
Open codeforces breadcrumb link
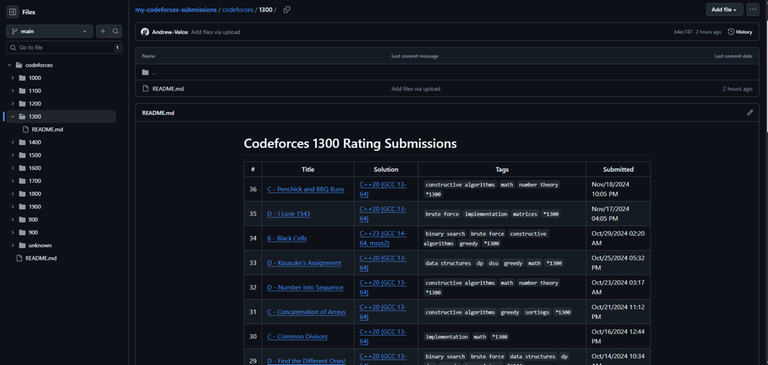point(238,10)
